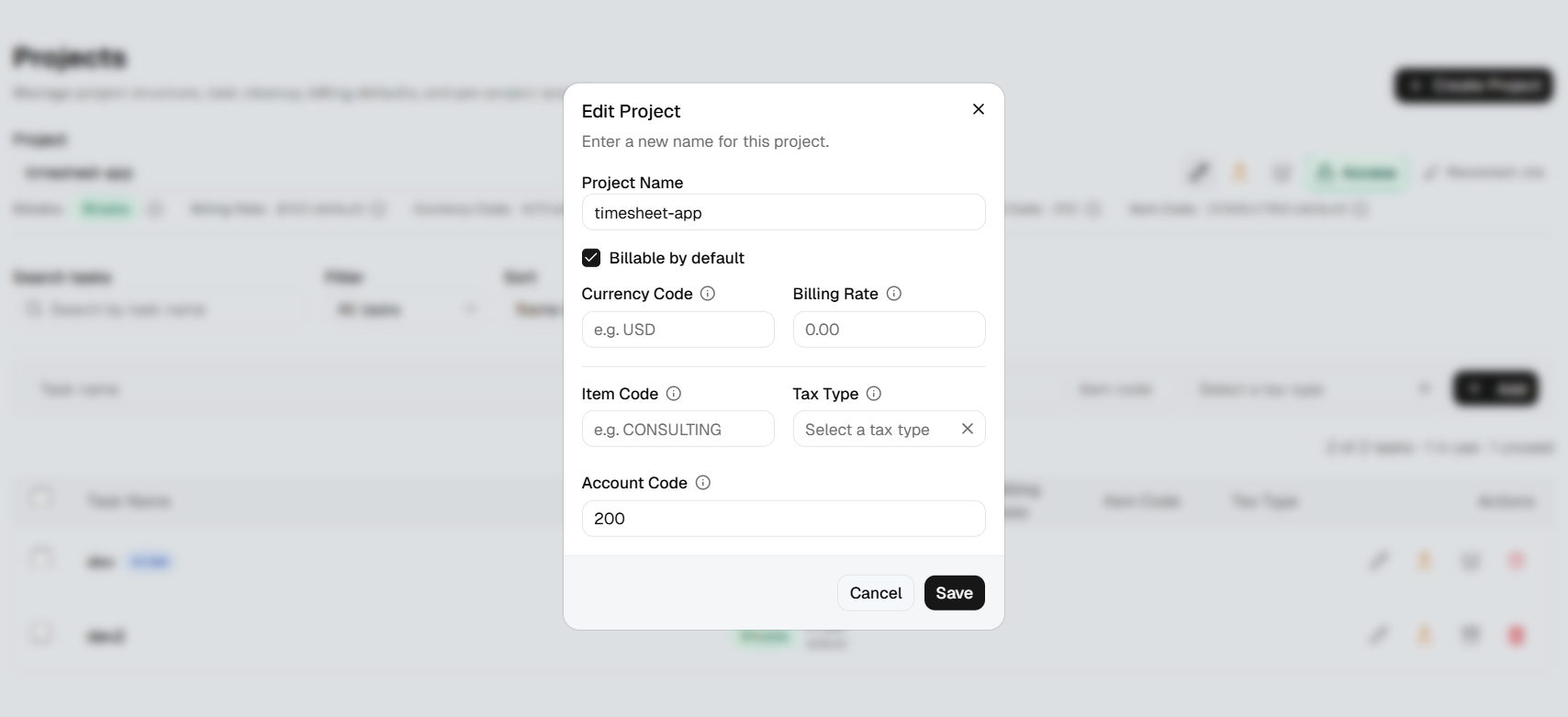Click the Tax Type info icon
This screenshot has width=1568, height=717.
click(x=874, y=394)
